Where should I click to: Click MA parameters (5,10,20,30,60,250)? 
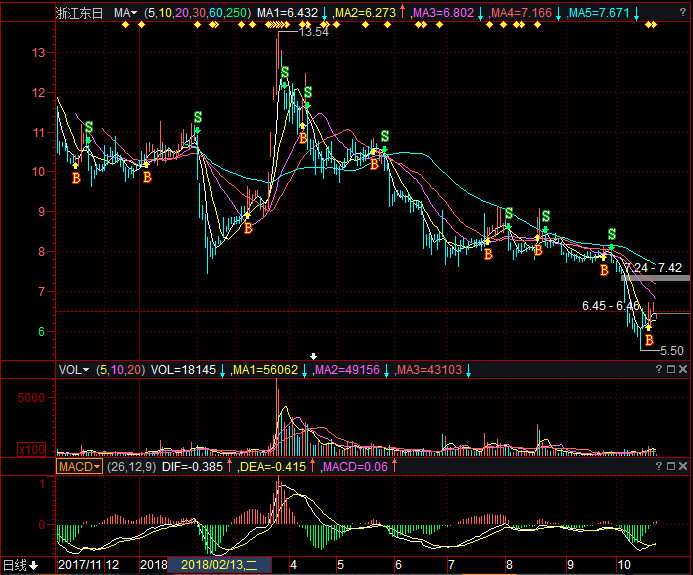(x=198, y=13)
